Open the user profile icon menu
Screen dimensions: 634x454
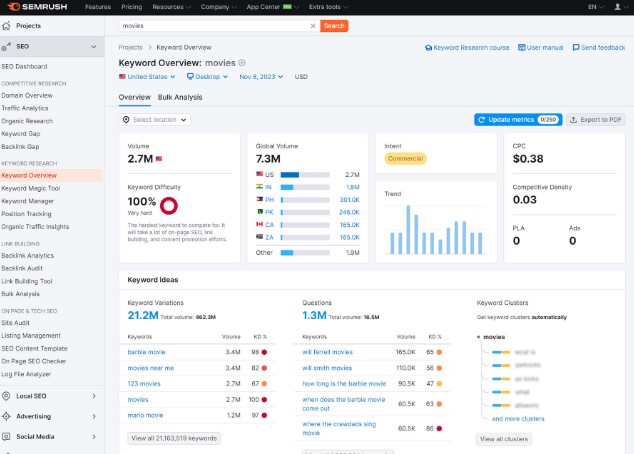pos(616,7)
